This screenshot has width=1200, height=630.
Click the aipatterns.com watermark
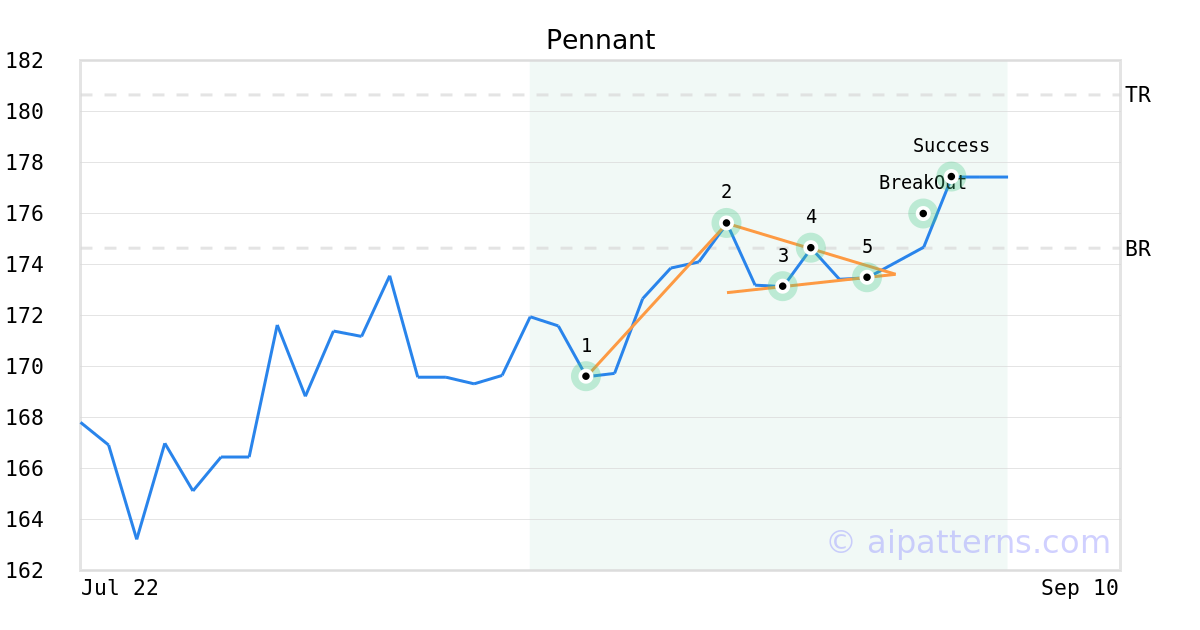click(968, 542)
